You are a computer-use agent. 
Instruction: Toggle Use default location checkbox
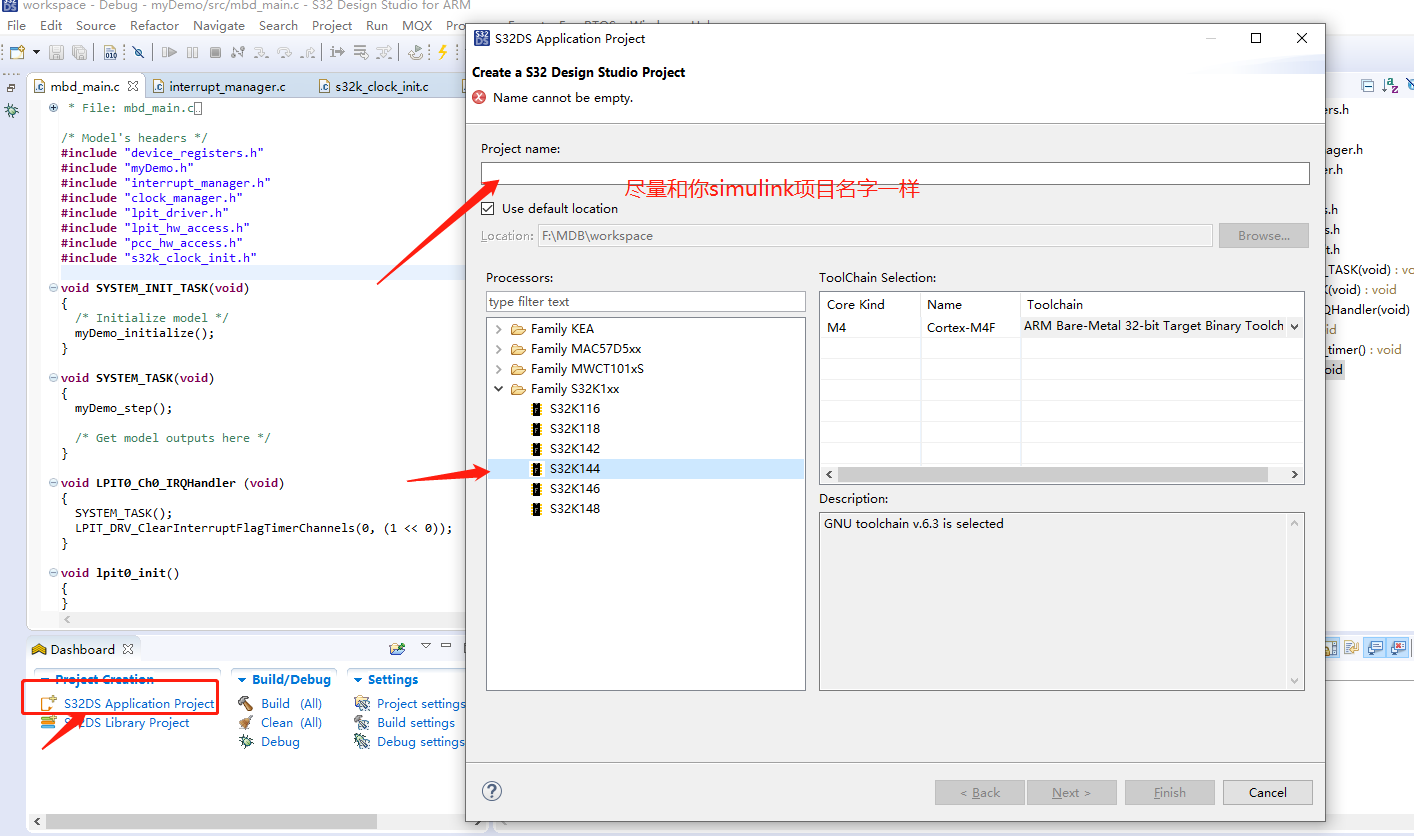pyautogui.click(x=488, y=209)
